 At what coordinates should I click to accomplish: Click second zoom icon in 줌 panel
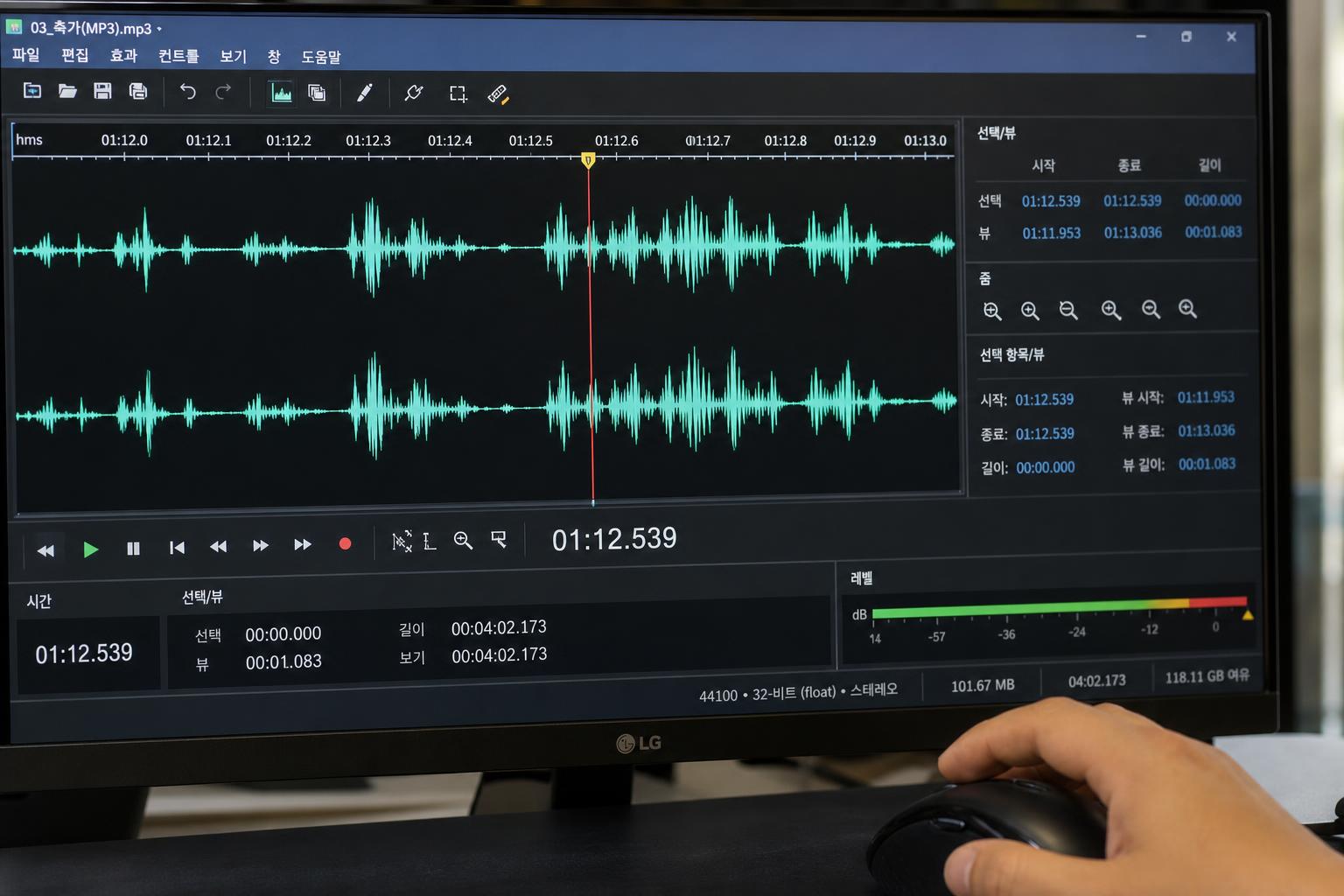pyautogui.click(x=1030, y=311)
